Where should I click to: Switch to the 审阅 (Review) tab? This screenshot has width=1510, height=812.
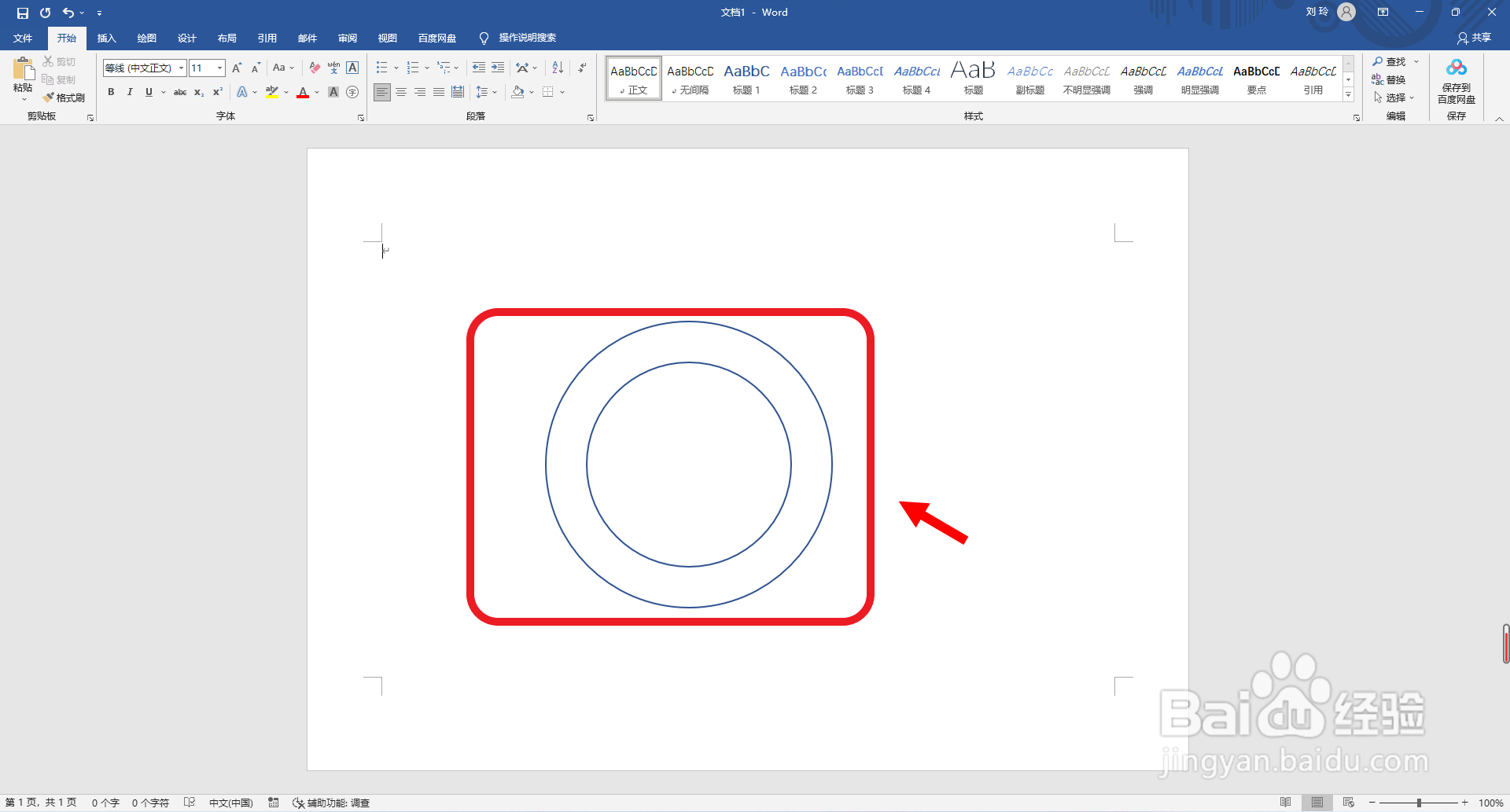point(347,38)
